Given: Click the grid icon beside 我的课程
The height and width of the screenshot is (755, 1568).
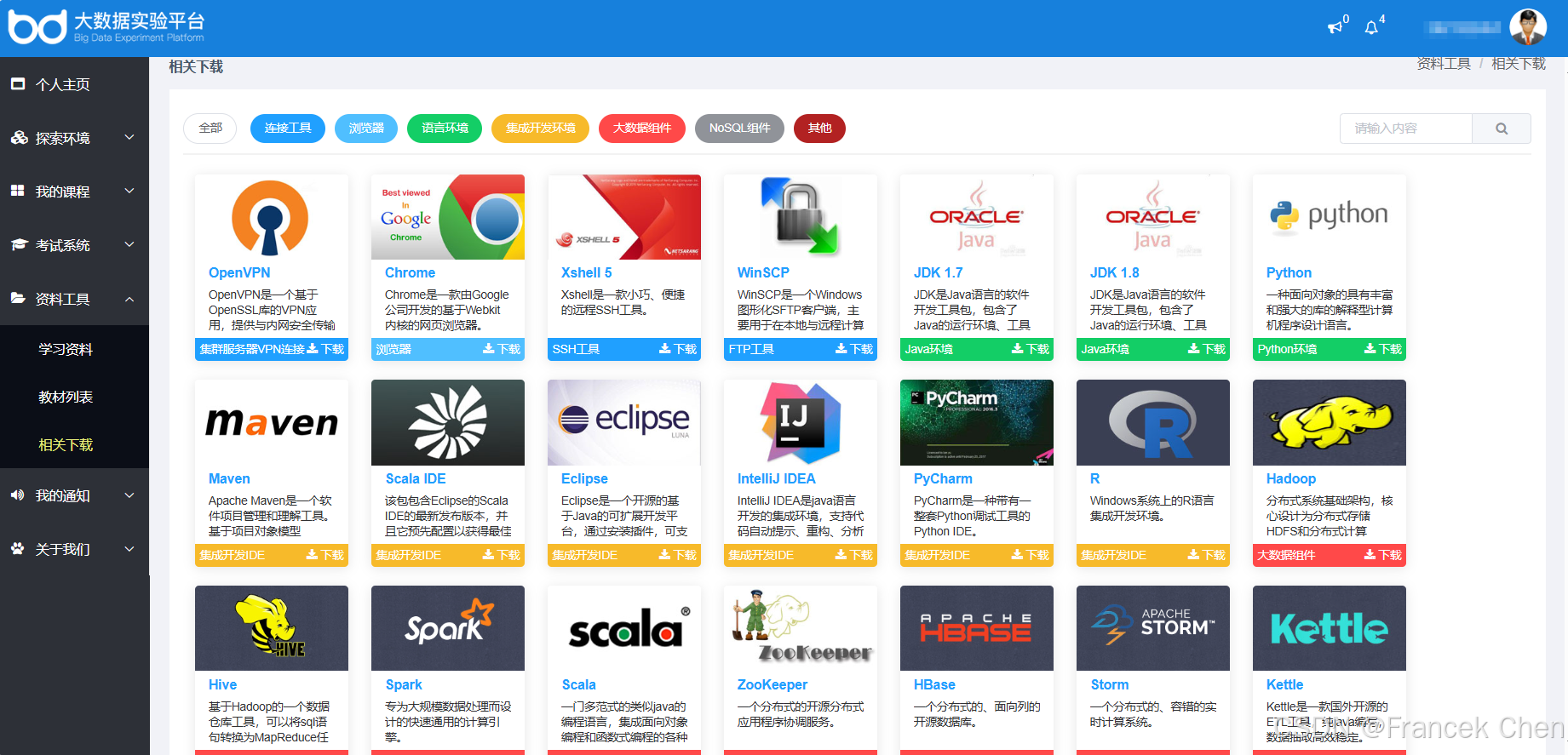Looking at the screenshot, I should tap(18, 191).
